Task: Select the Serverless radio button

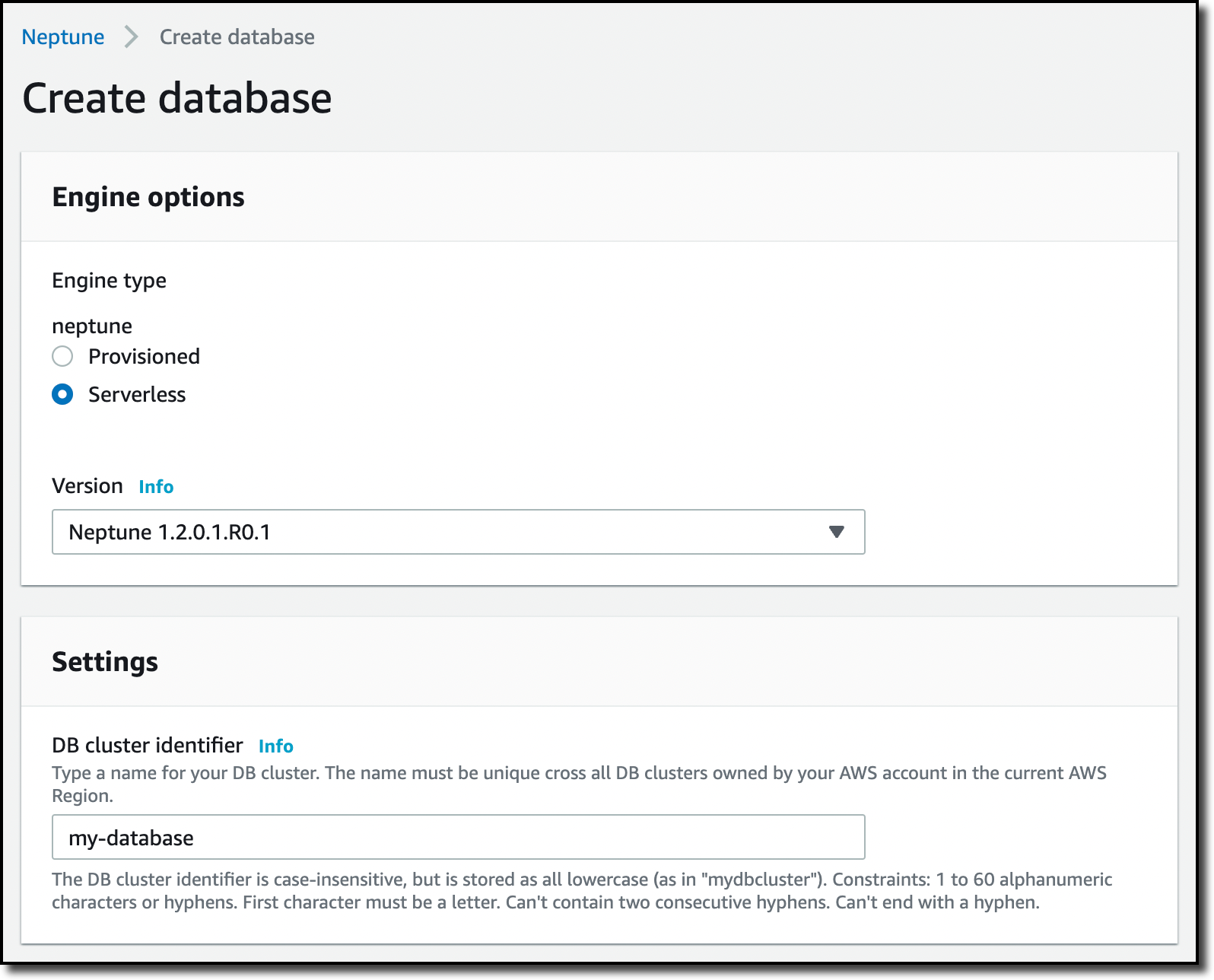Action: click(x=62, y=394)
